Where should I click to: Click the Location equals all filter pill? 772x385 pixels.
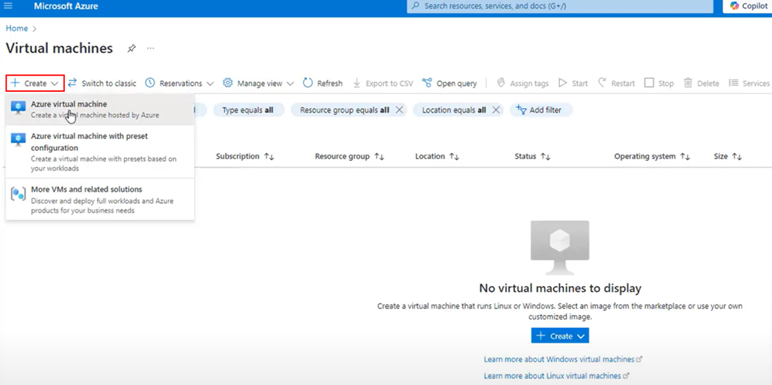[x=458, y=110]
